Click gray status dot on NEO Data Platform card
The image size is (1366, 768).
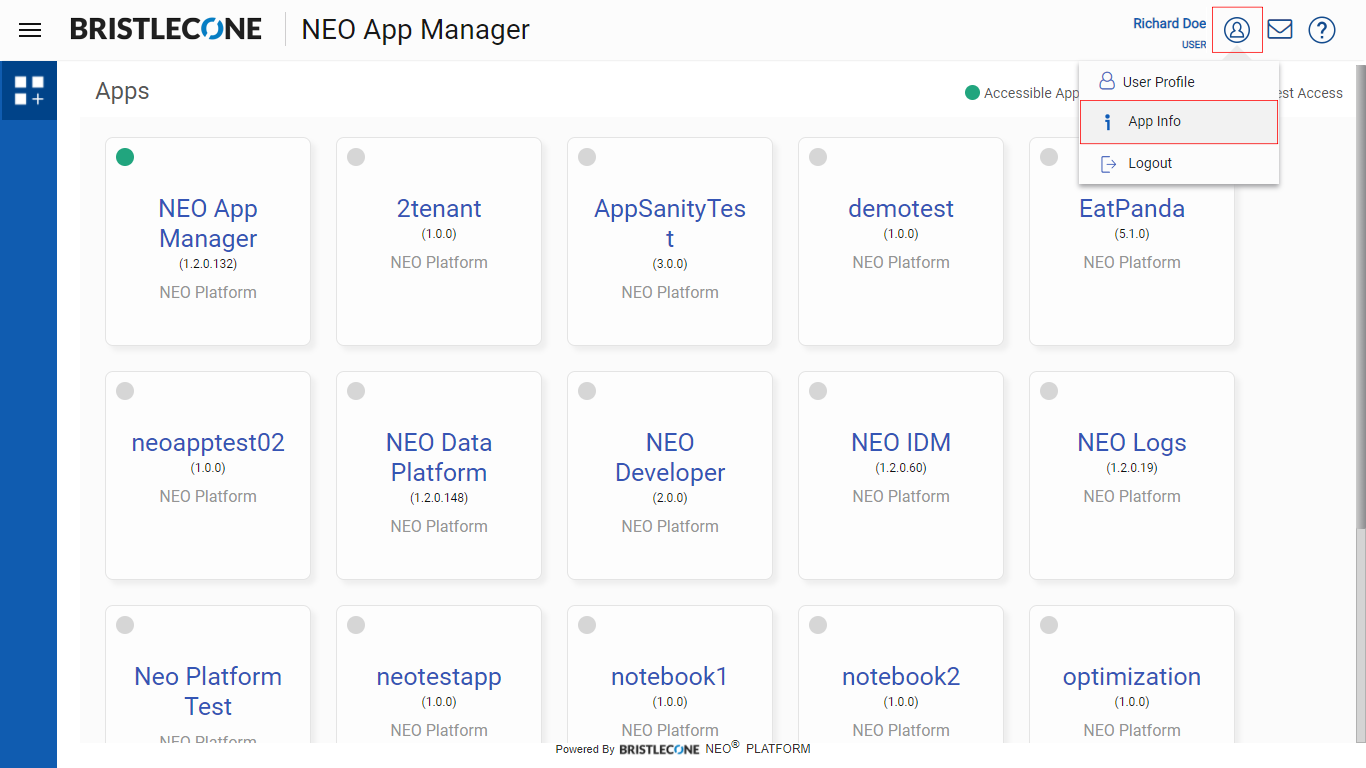(356, 391)
